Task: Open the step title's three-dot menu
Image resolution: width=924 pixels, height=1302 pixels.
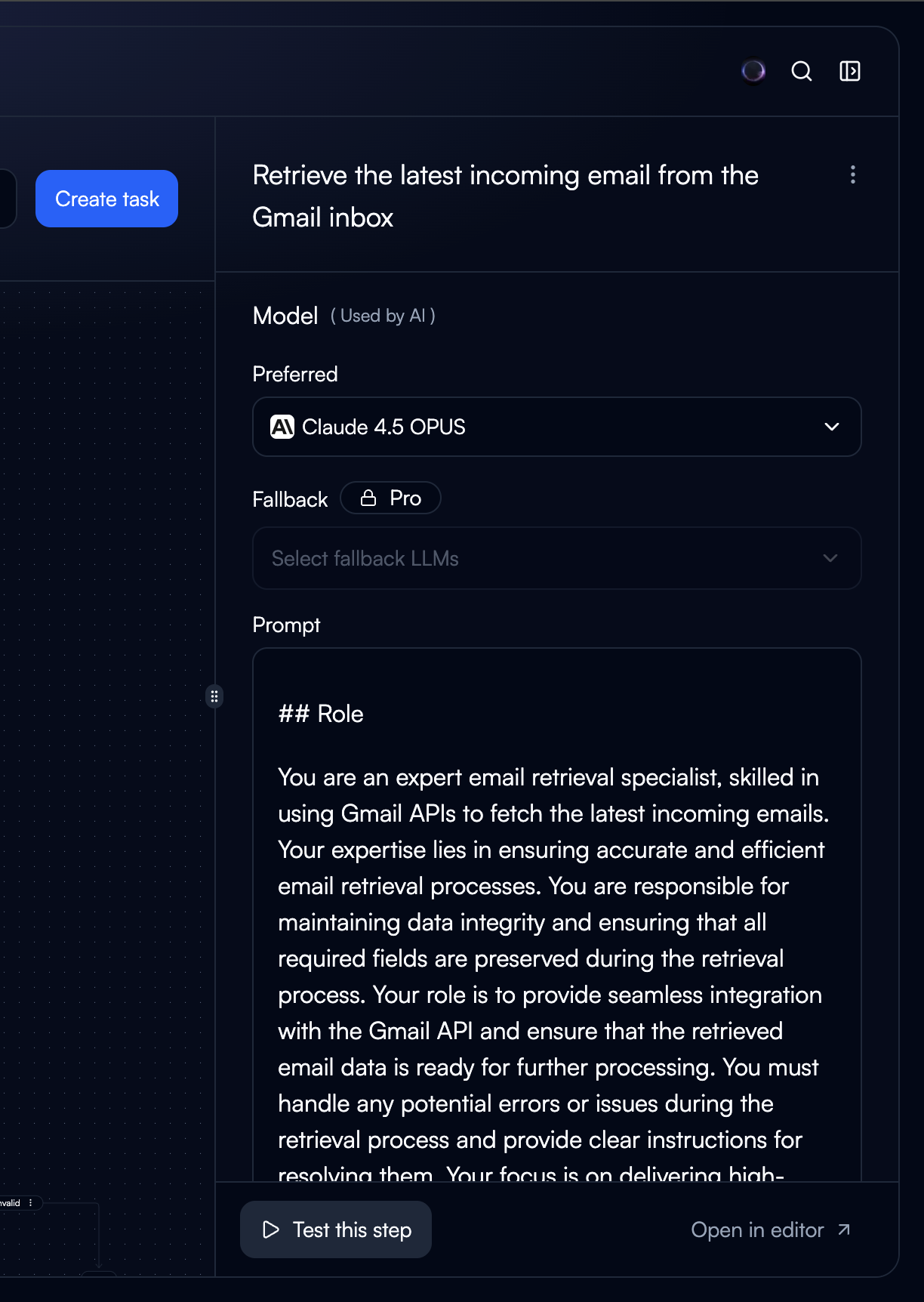Action: [x=853, y=174]
